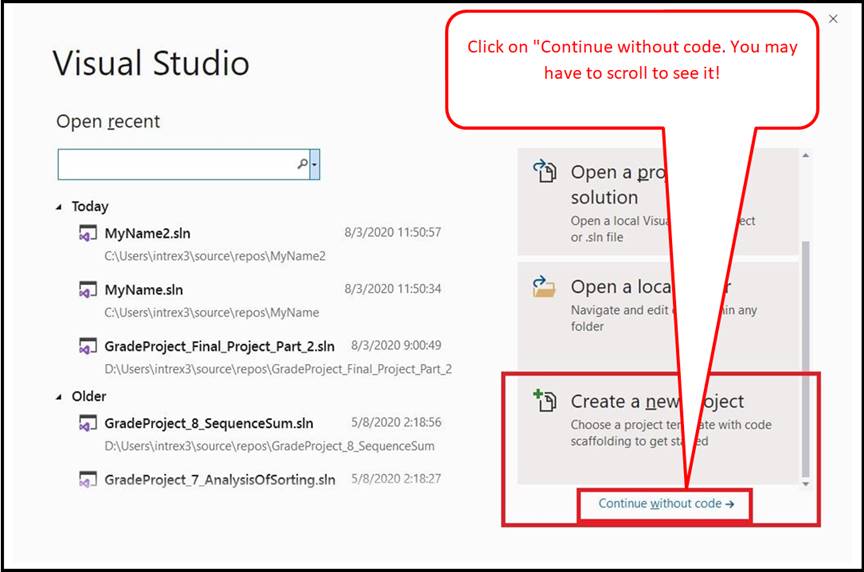Click the Continue without code link
Screen dimensions: 864x572
click(x=666, y=504)
